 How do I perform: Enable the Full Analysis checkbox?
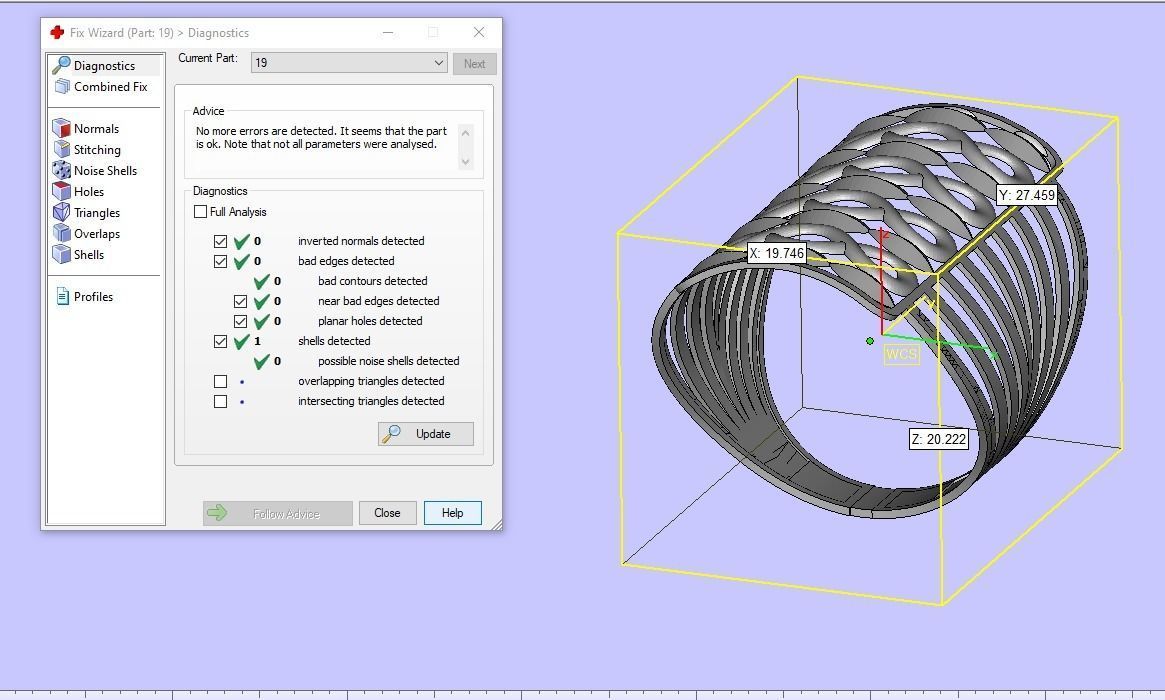201,212
